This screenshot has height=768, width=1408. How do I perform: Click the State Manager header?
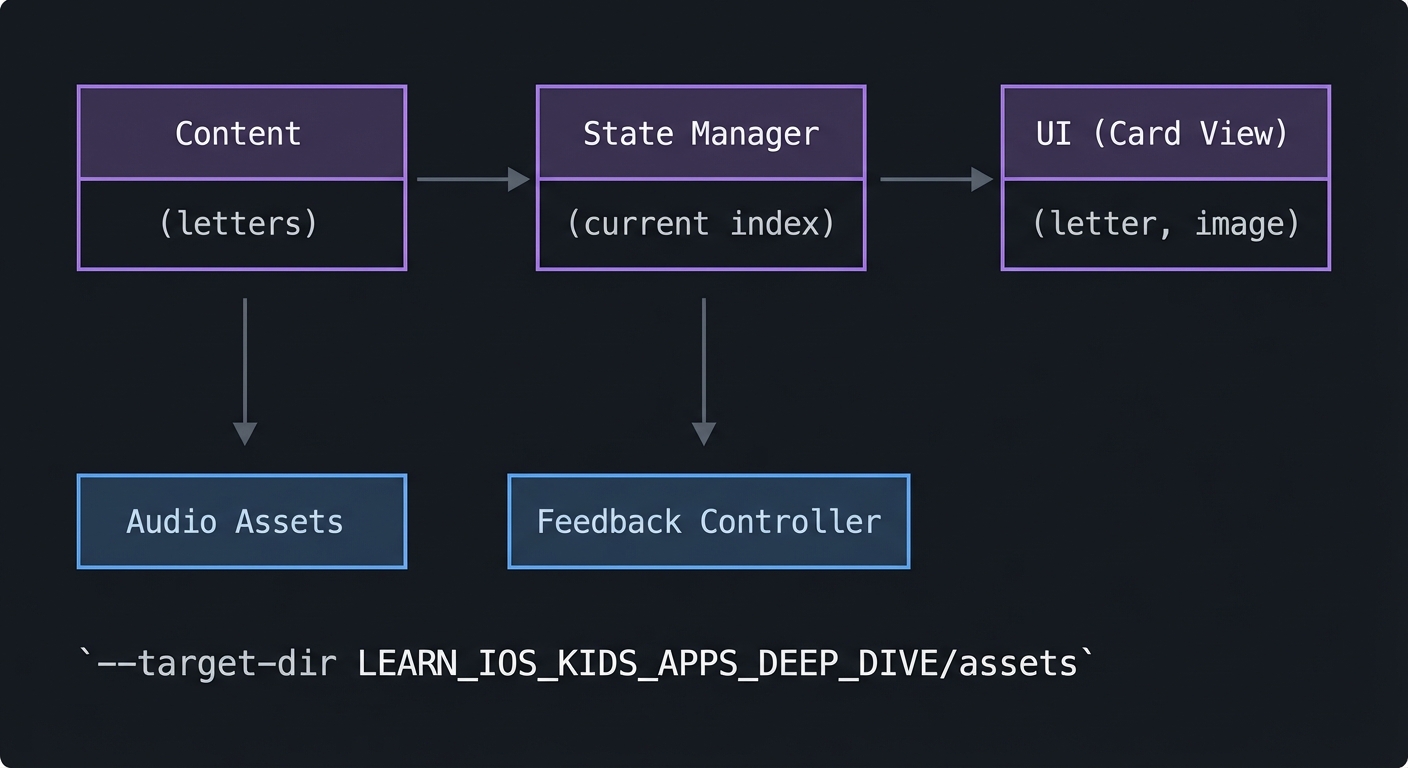click(700, 133)
